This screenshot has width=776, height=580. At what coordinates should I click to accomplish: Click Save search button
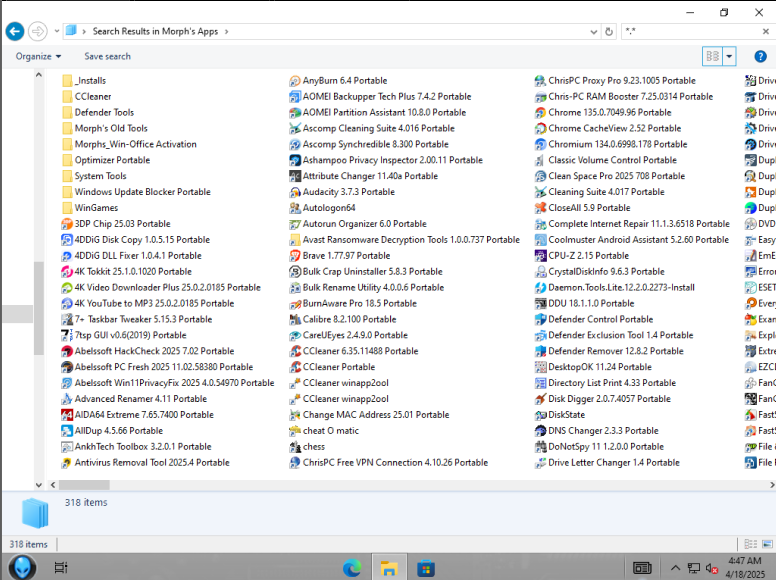[x=107, y=56]
